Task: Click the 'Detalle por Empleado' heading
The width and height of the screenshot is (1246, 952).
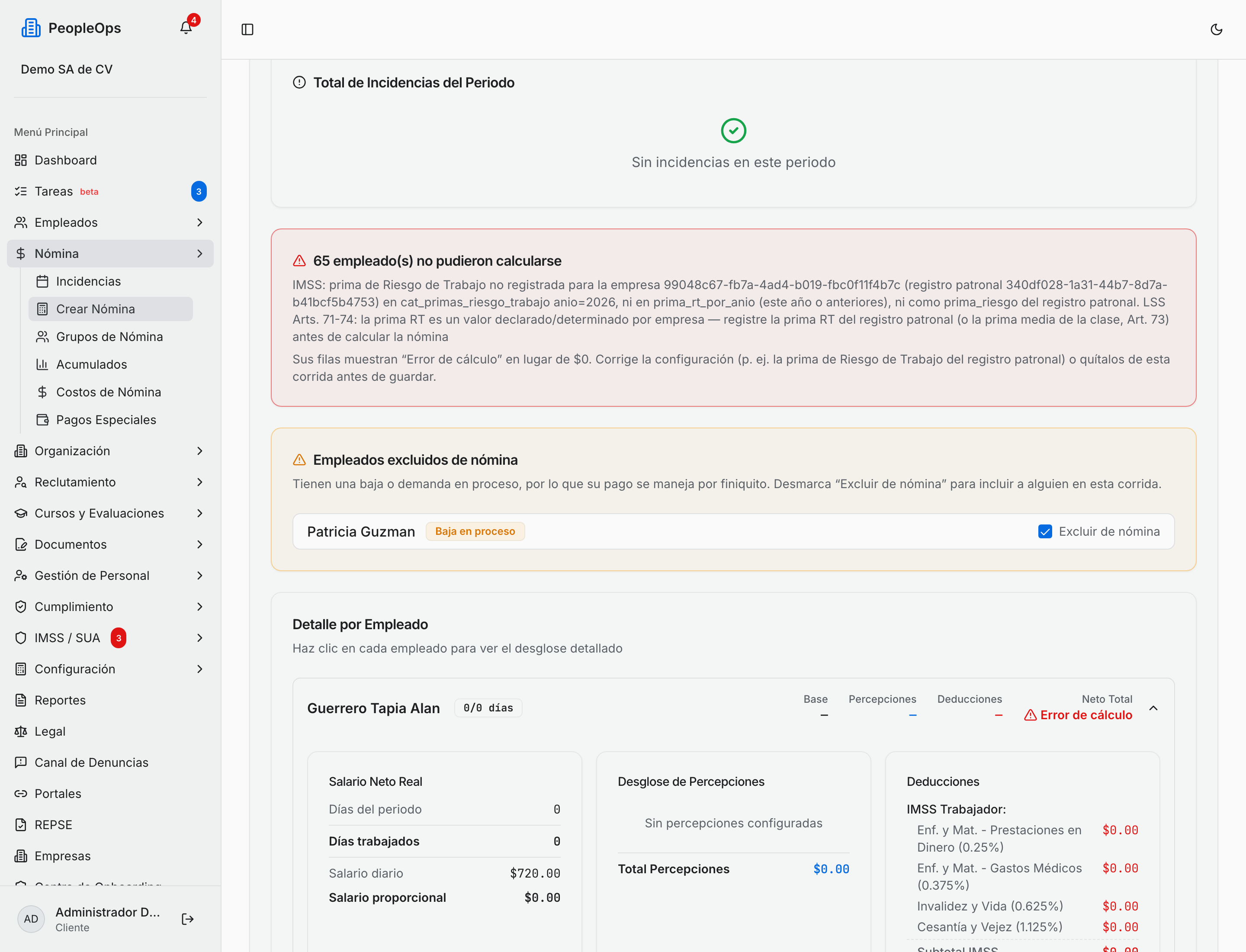Action: (x=360, y=624)
